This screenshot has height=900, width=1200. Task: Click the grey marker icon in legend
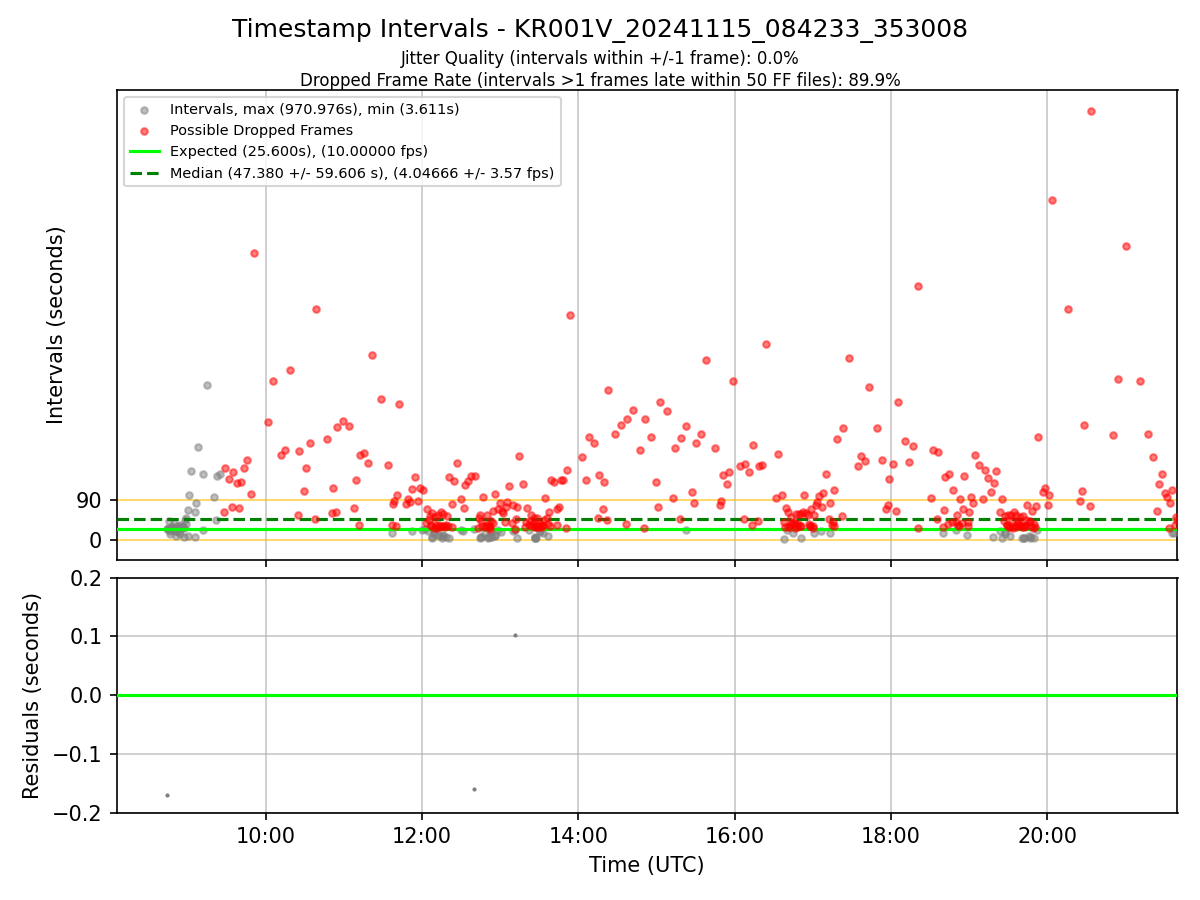(146, 110)
